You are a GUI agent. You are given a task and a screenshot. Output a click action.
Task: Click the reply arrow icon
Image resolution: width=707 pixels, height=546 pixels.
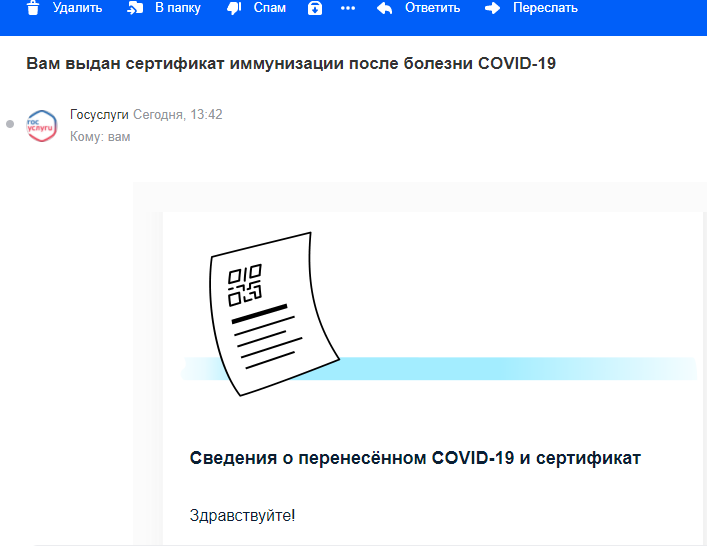(x=385, y=8)
